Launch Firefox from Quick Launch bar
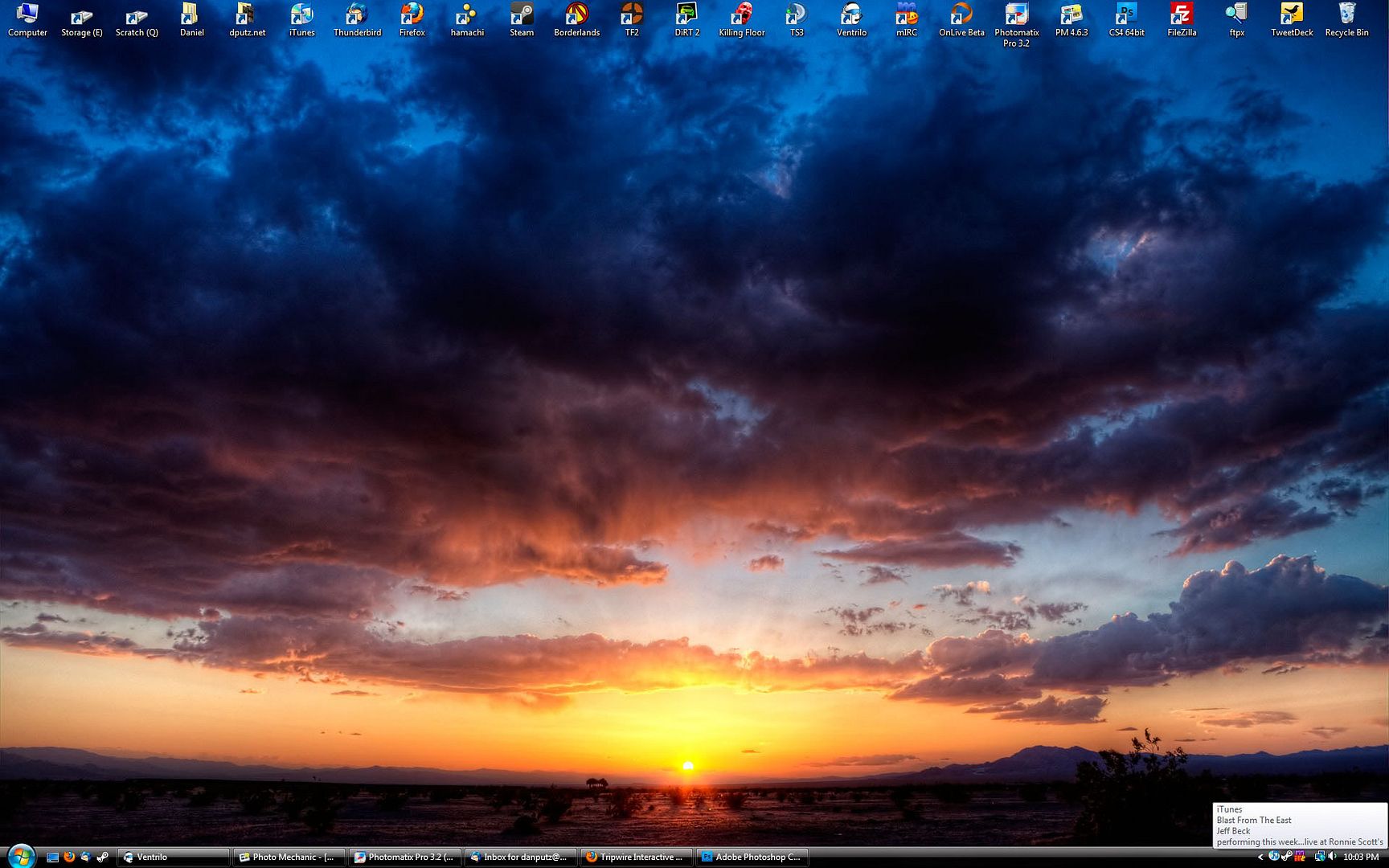The height and width of the screenshot is (868, 1389). (x=69, y=858)
